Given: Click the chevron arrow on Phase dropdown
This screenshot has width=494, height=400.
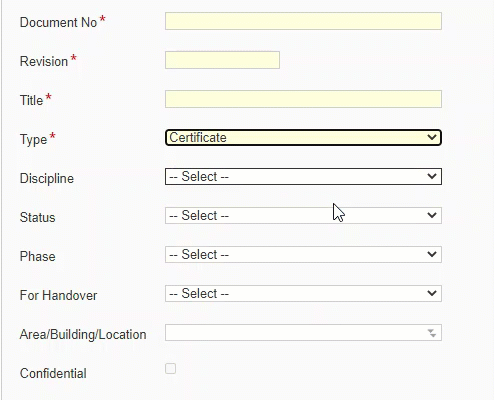Looking at the screenshot, I should 432,254.
